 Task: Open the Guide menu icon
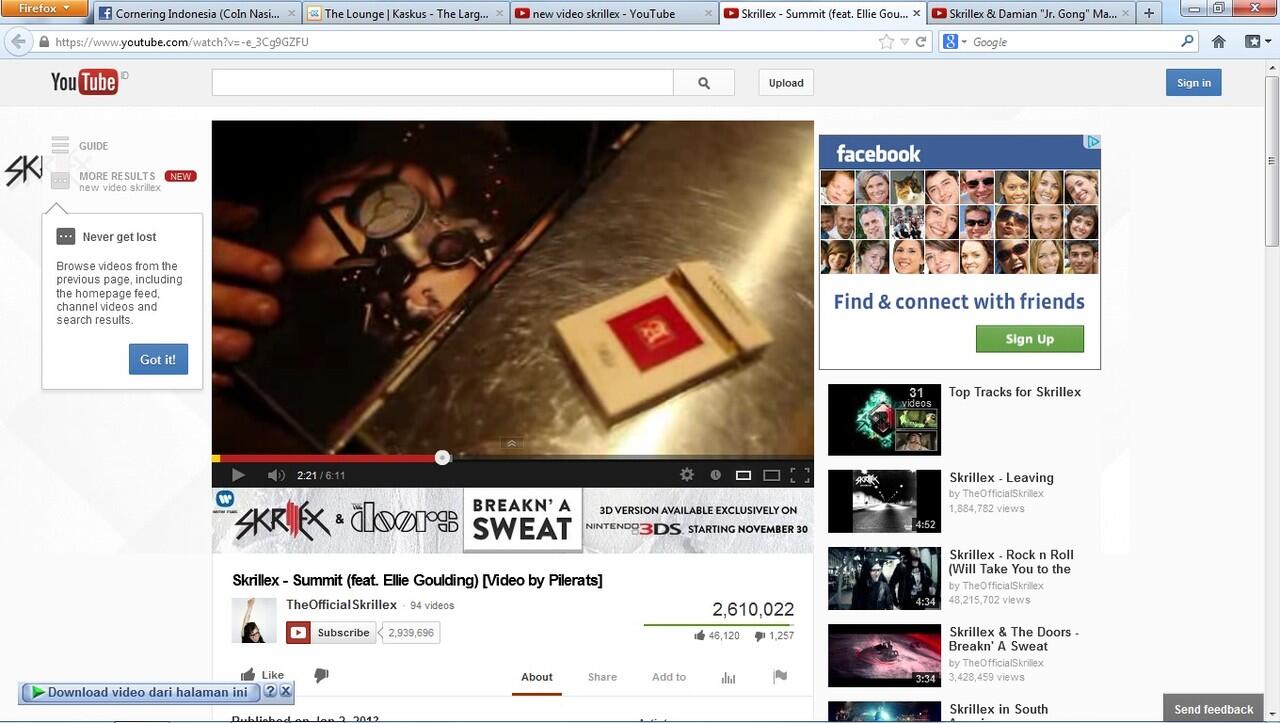pyautogui.click(x=61, y=145)
